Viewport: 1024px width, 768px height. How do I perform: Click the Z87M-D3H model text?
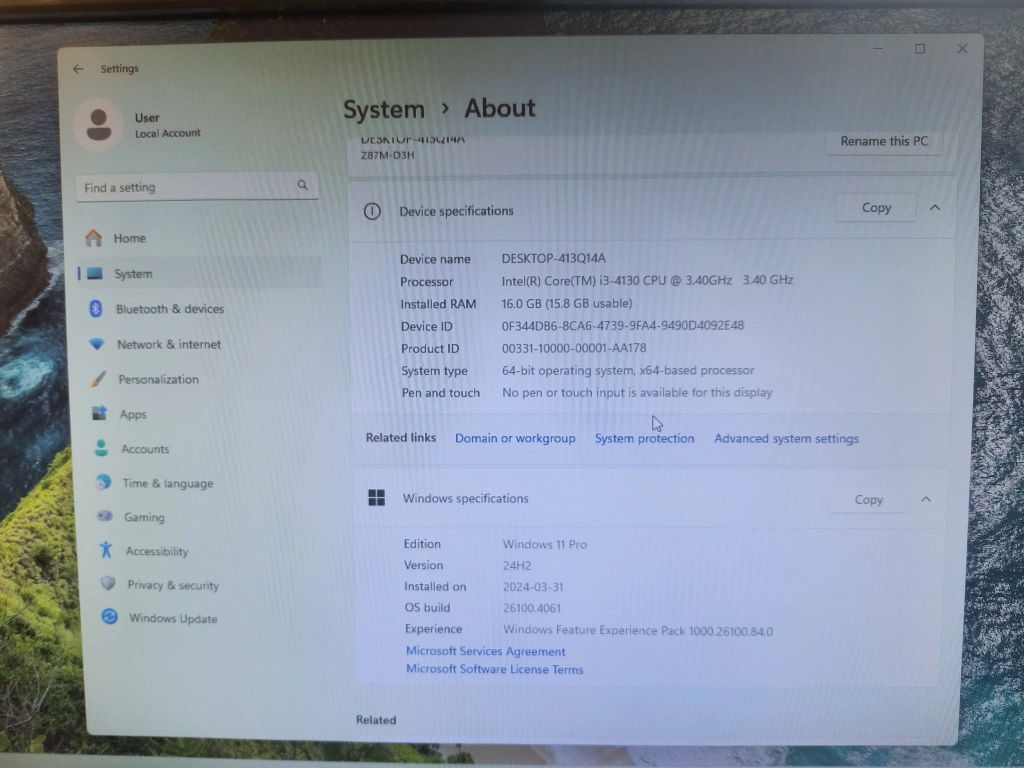(388, 155)
